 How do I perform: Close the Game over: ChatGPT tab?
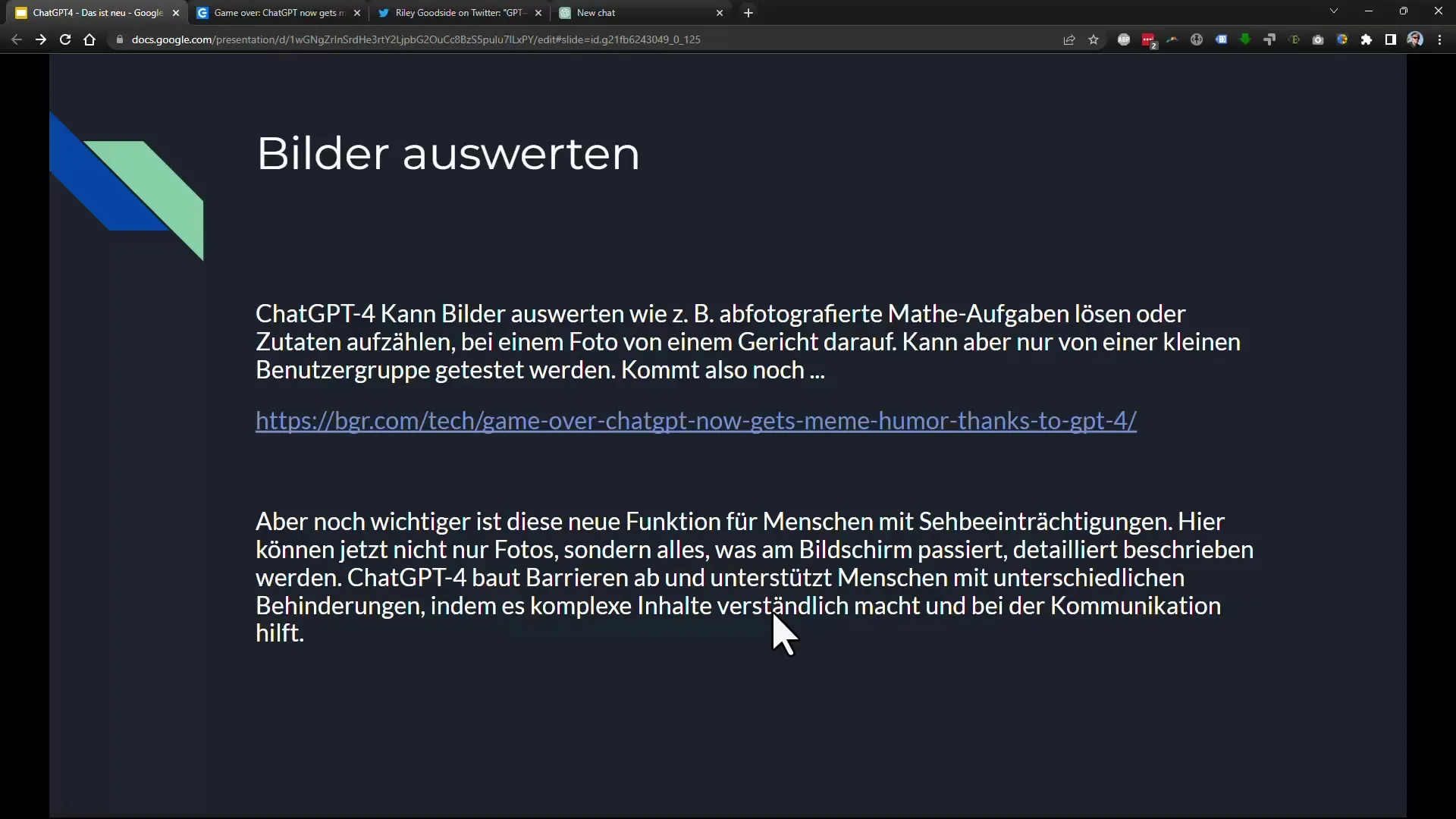pos(357,13)
